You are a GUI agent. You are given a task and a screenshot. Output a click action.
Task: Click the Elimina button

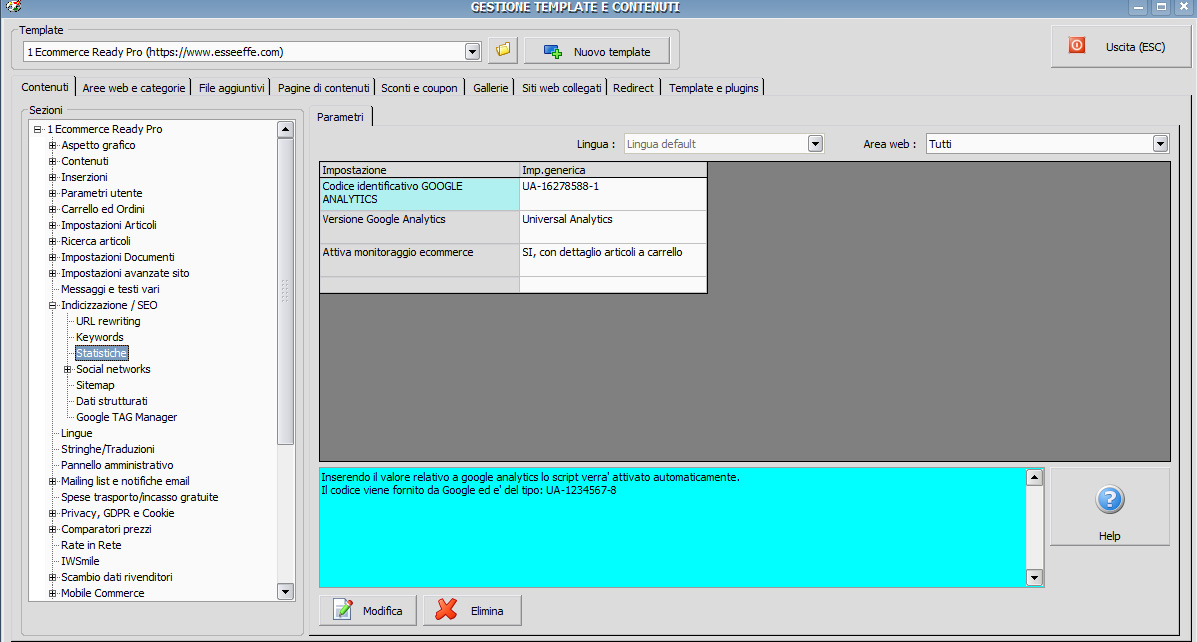coord(472,610)
